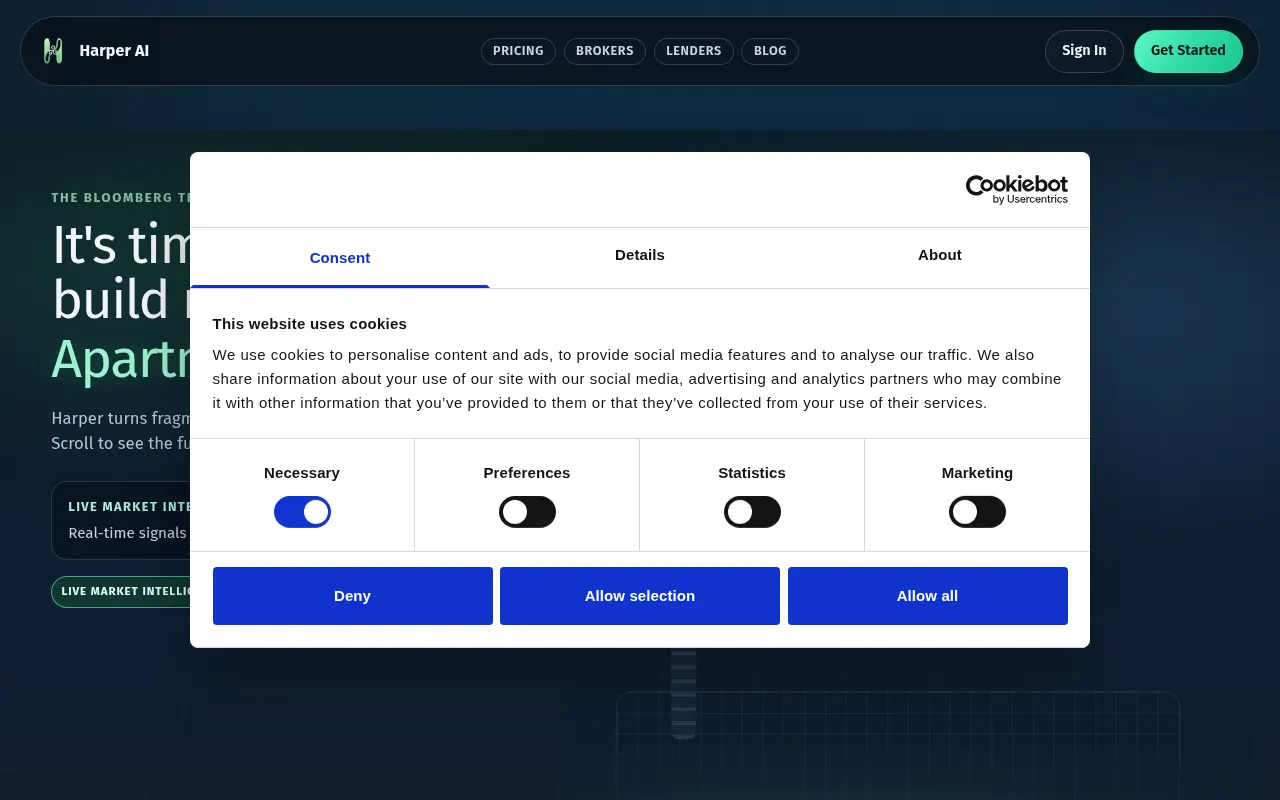Click the Harper AI brand name
Viewport: 1280px width, 800px height.
[x=114, y=51]
